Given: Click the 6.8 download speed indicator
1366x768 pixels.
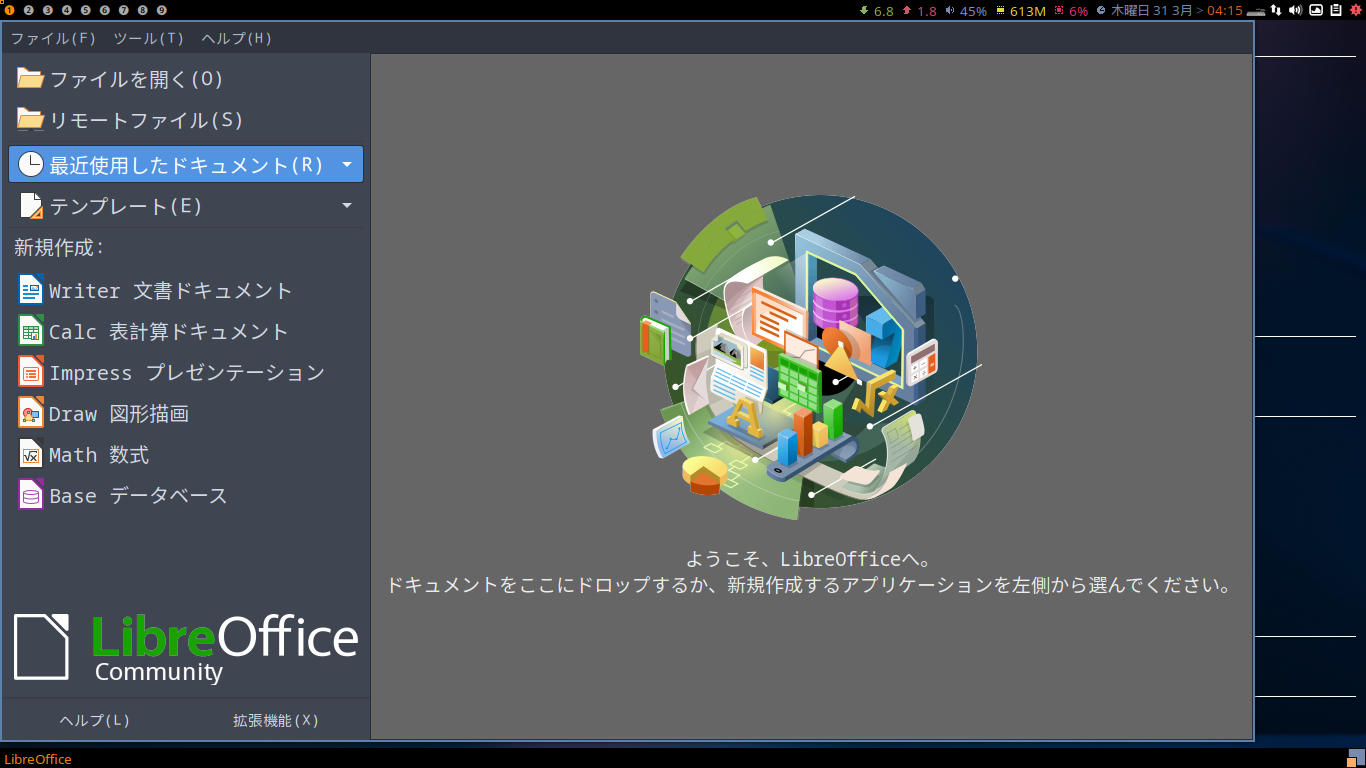Looking at the screenshot, I should (x=877, y=11).
